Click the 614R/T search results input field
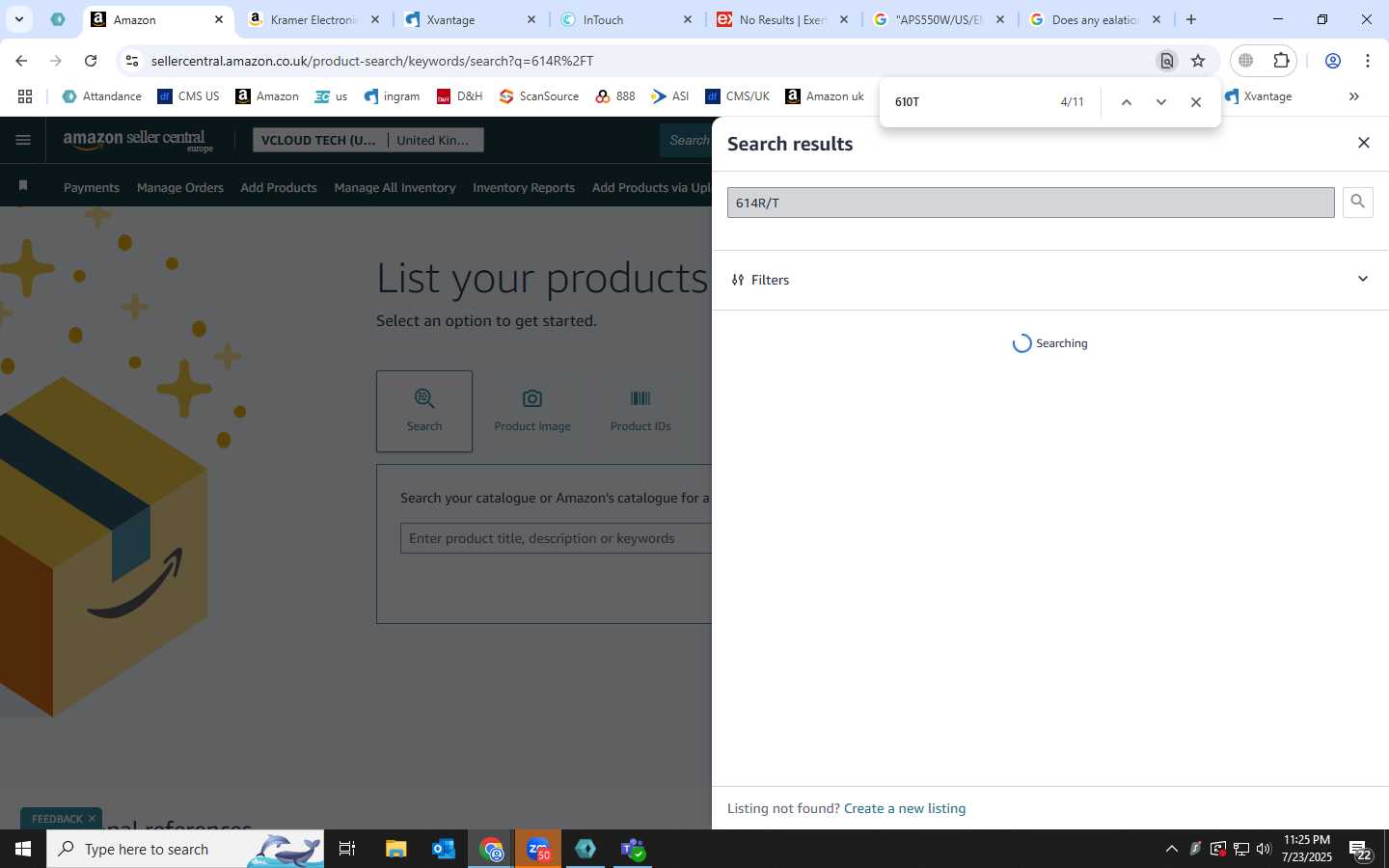 click(1030, 203)
